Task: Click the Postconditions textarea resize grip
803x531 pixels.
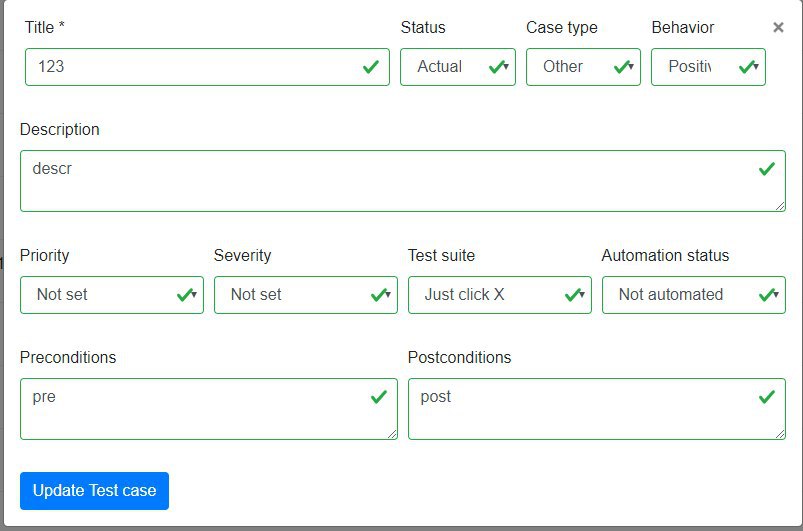Action: (x=780, y=434)
